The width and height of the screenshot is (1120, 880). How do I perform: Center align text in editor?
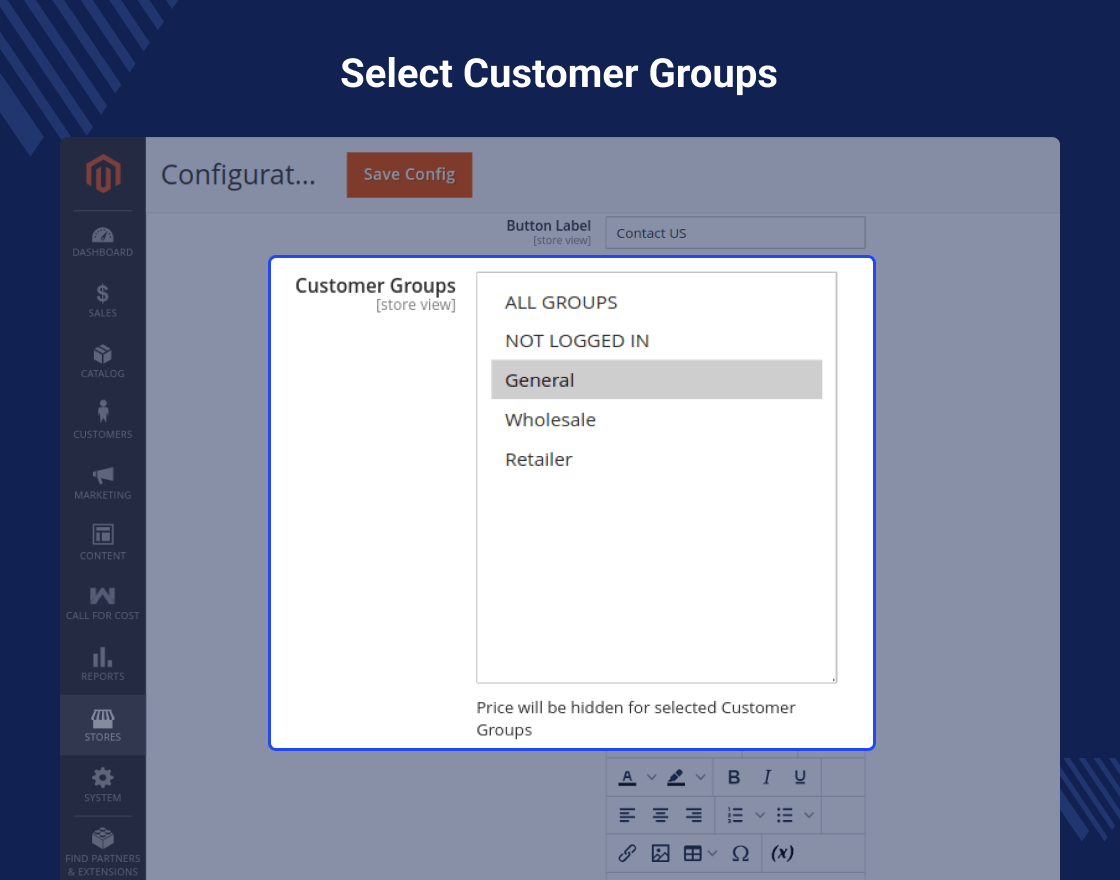[661, 815]
